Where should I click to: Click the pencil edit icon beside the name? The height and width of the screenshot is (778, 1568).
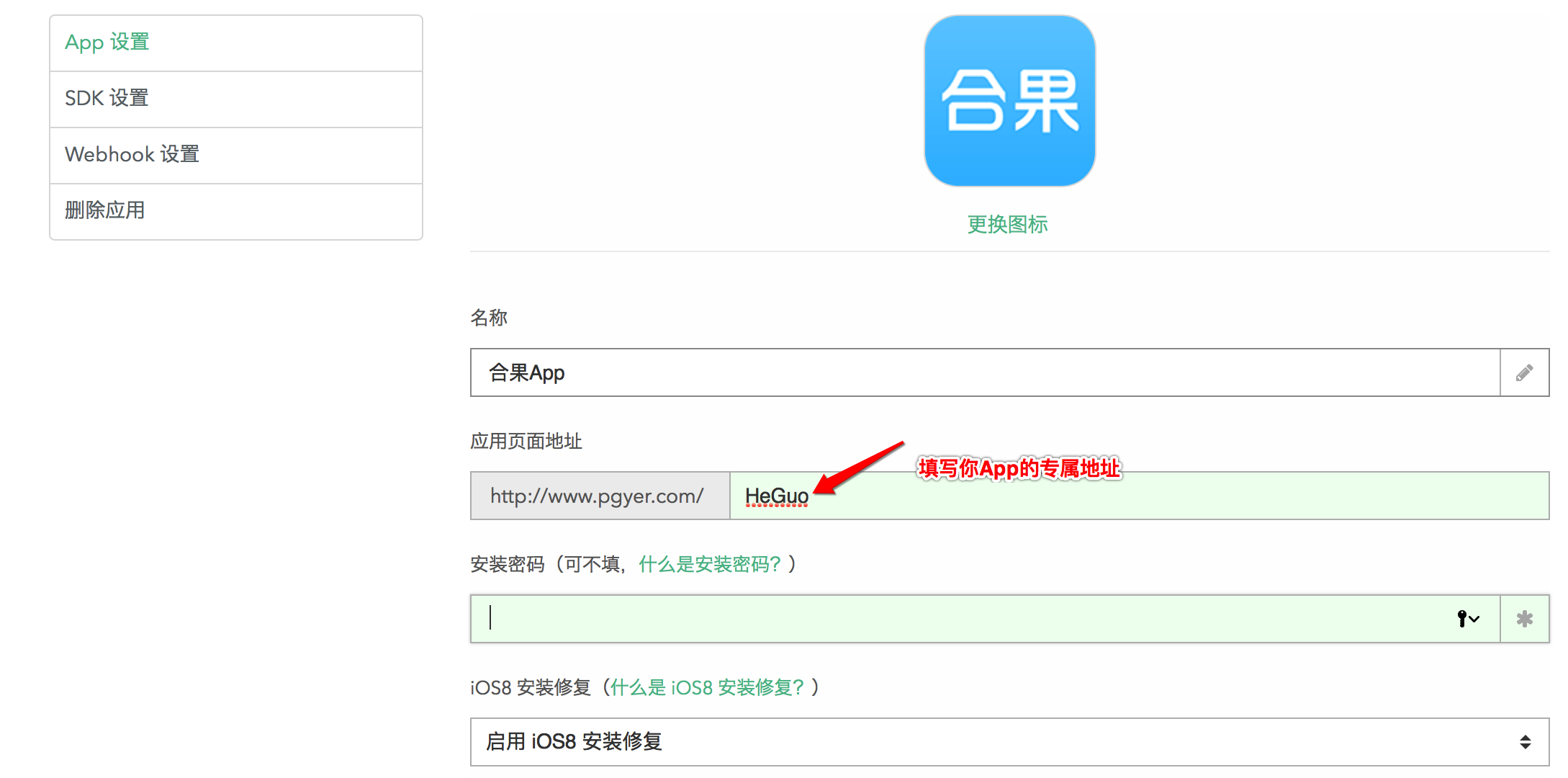click(x=1524, y=372)
